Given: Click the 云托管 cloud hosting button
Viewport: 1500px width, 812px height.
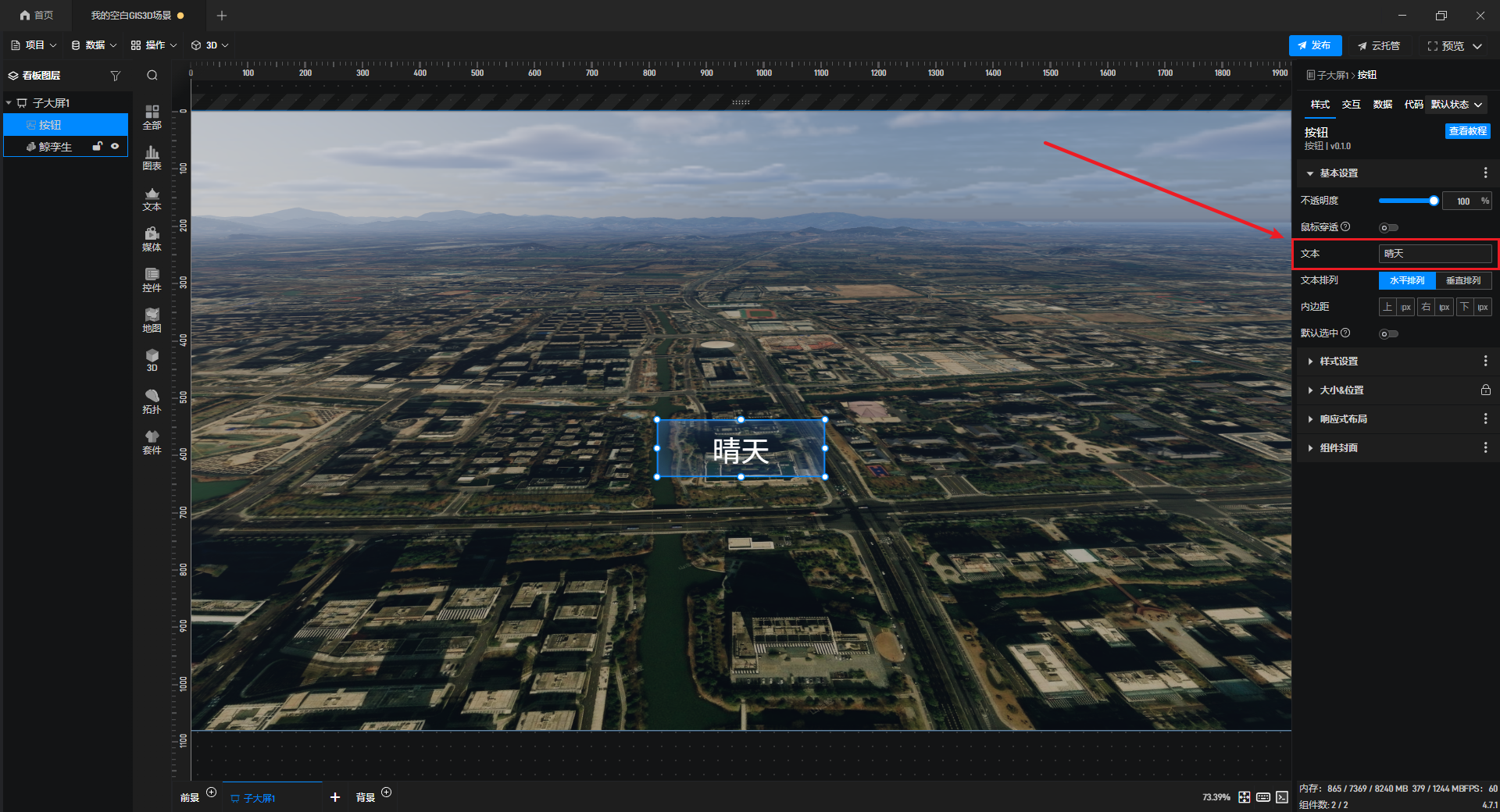Looking at the screenshot, I should pyautogui.click(x=1379, y=46).
